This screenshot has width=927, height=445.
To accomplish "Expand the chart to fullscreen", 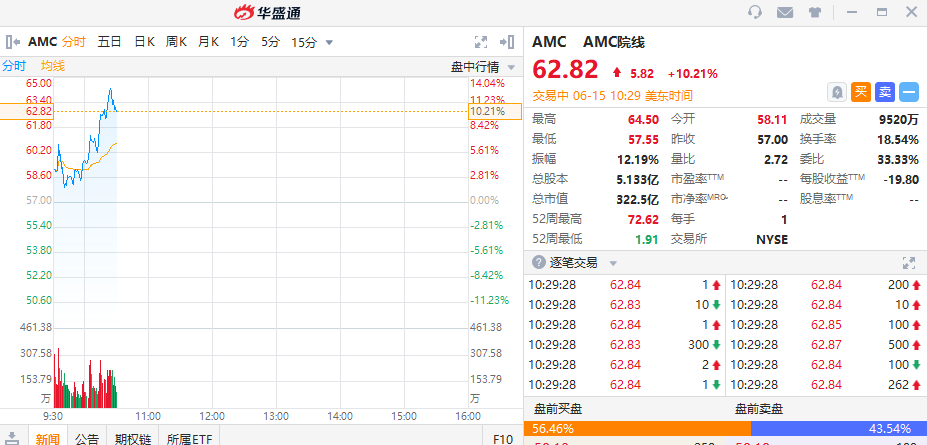I will 480,42.
